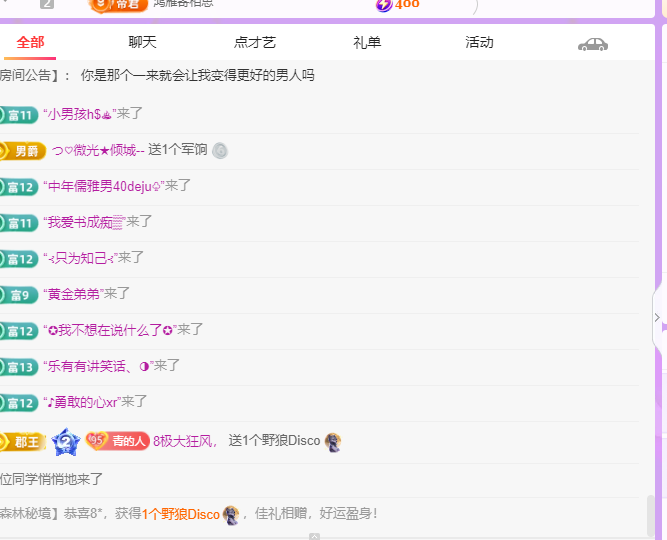Click the 野狼Disco gift icon after 8极大狂风

(333, 441)
